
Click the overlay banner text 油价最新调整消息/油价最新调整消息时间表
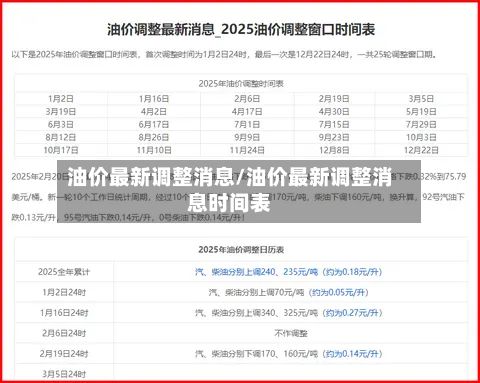click(x=229, y=190)
